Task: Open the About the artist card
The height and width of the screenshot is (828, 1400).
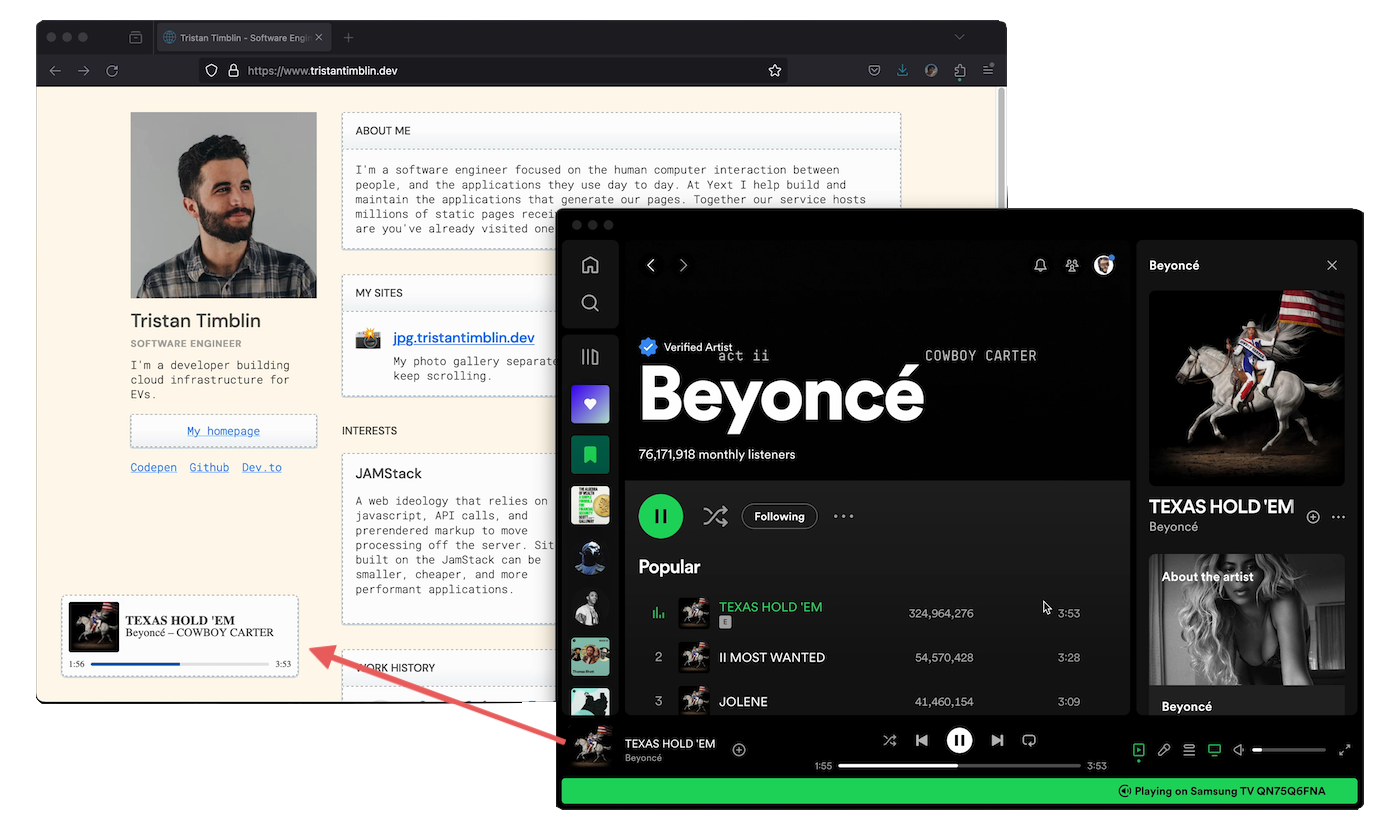Action: pos(1247,634)
